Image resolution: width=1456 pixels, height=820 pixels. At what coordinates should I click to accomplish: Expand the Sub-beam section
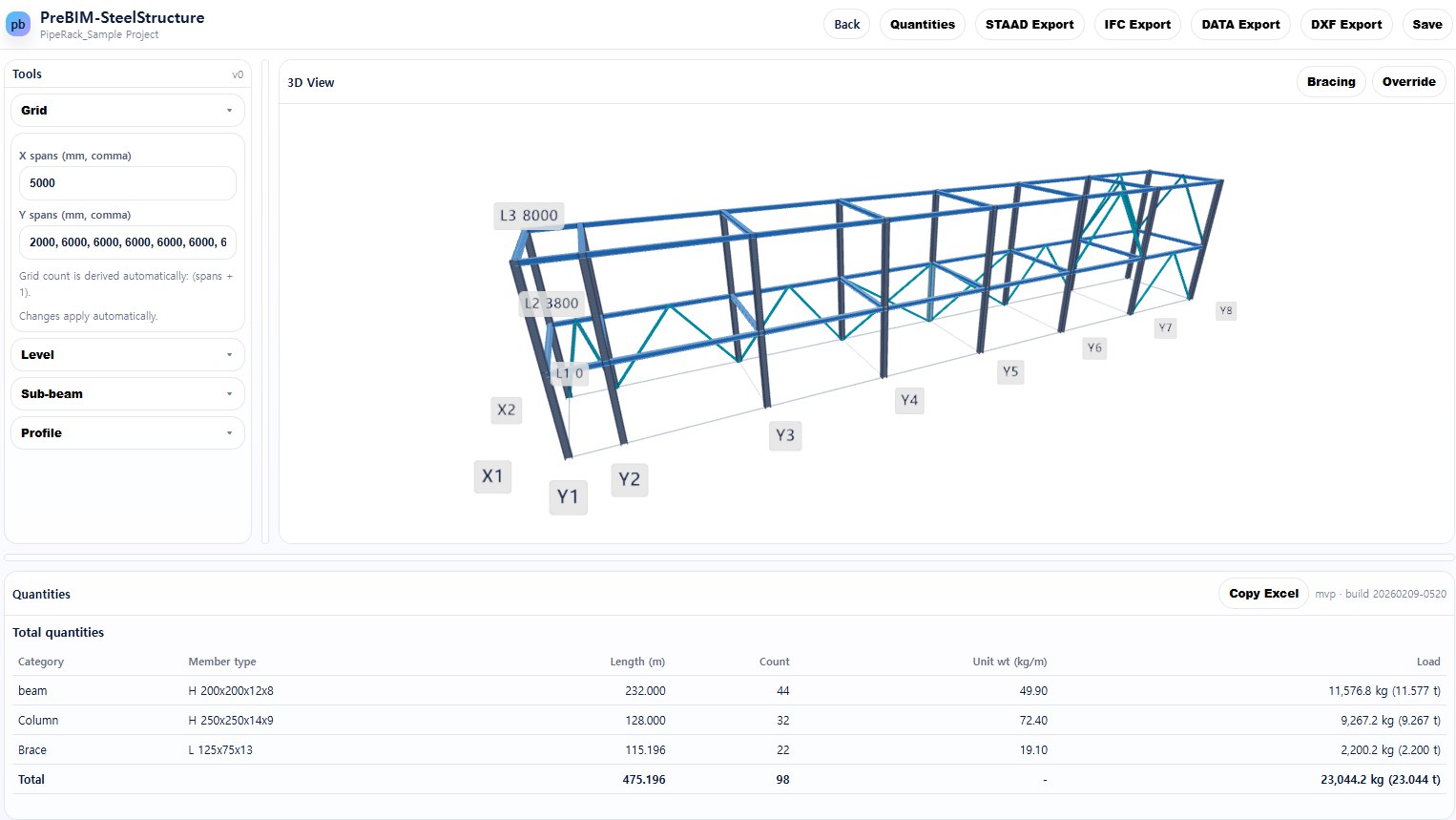127,393
